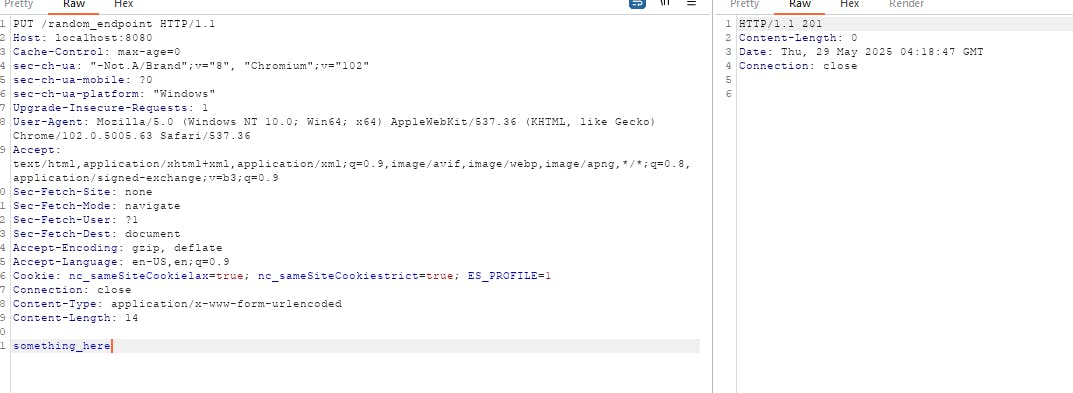Click the 'Content-Type: application/x-www-form-urlencoded' header
Image resolution: width=1073 pixels, height=393 pixels.
[177, 304]
